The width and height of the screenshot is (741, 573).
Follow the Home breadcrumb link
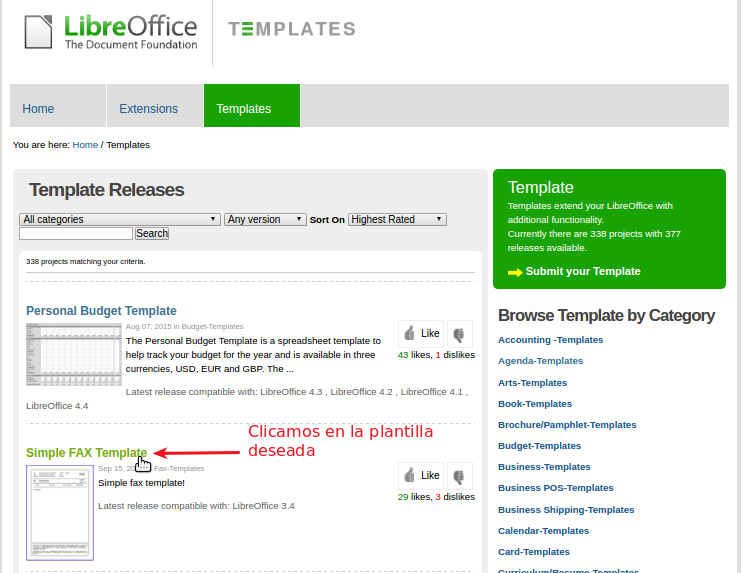click(x=85, y=145)
